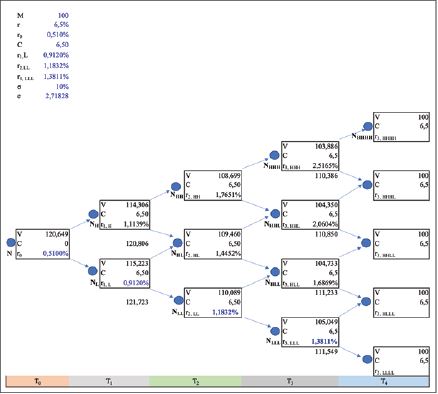Click the blue node circle labeled NLL
This screenshot has width=438, height=394.
[179, 300]
